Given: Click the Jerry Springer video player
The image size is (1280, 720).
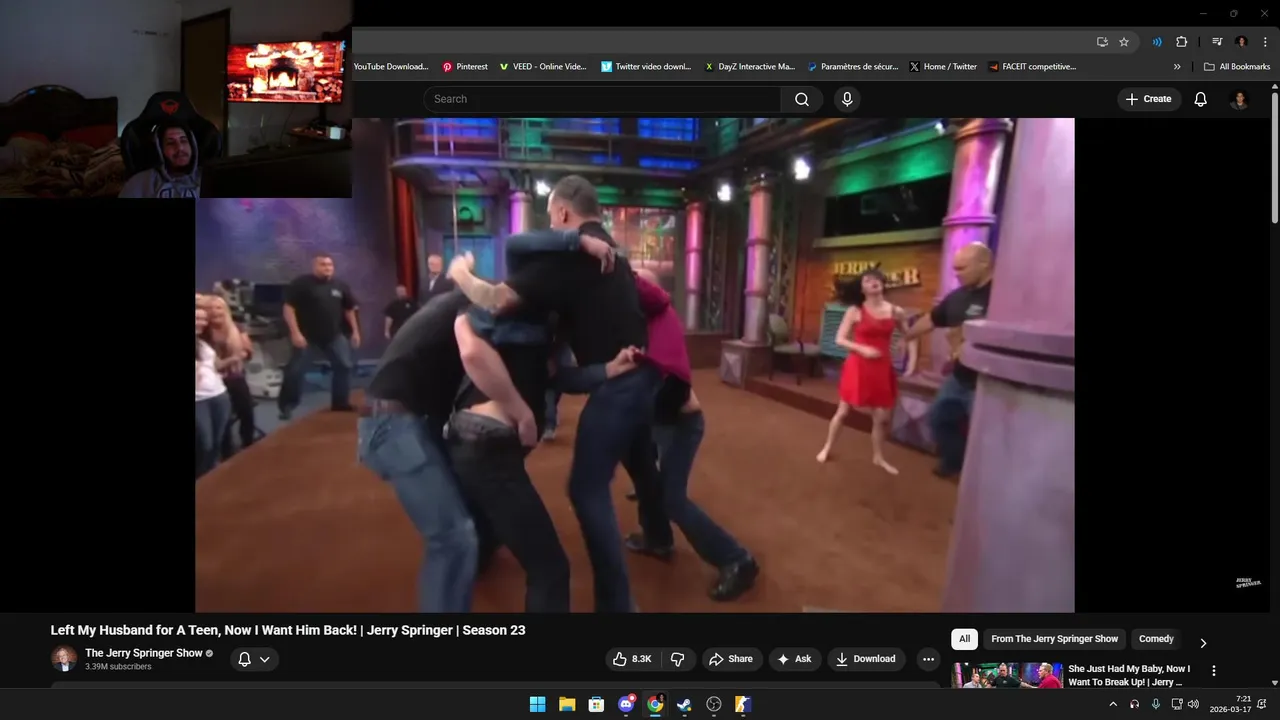Looking at the screenshot, I should click(635, 365).
